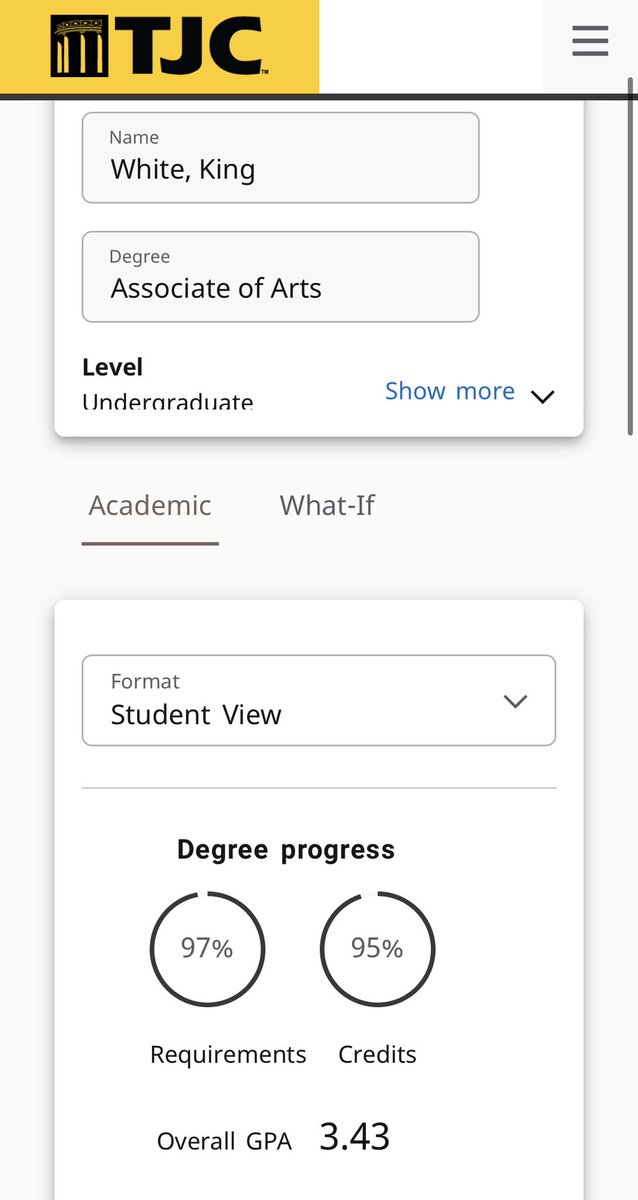
Task: Click the TJC logo
Action: pos(160,46)
